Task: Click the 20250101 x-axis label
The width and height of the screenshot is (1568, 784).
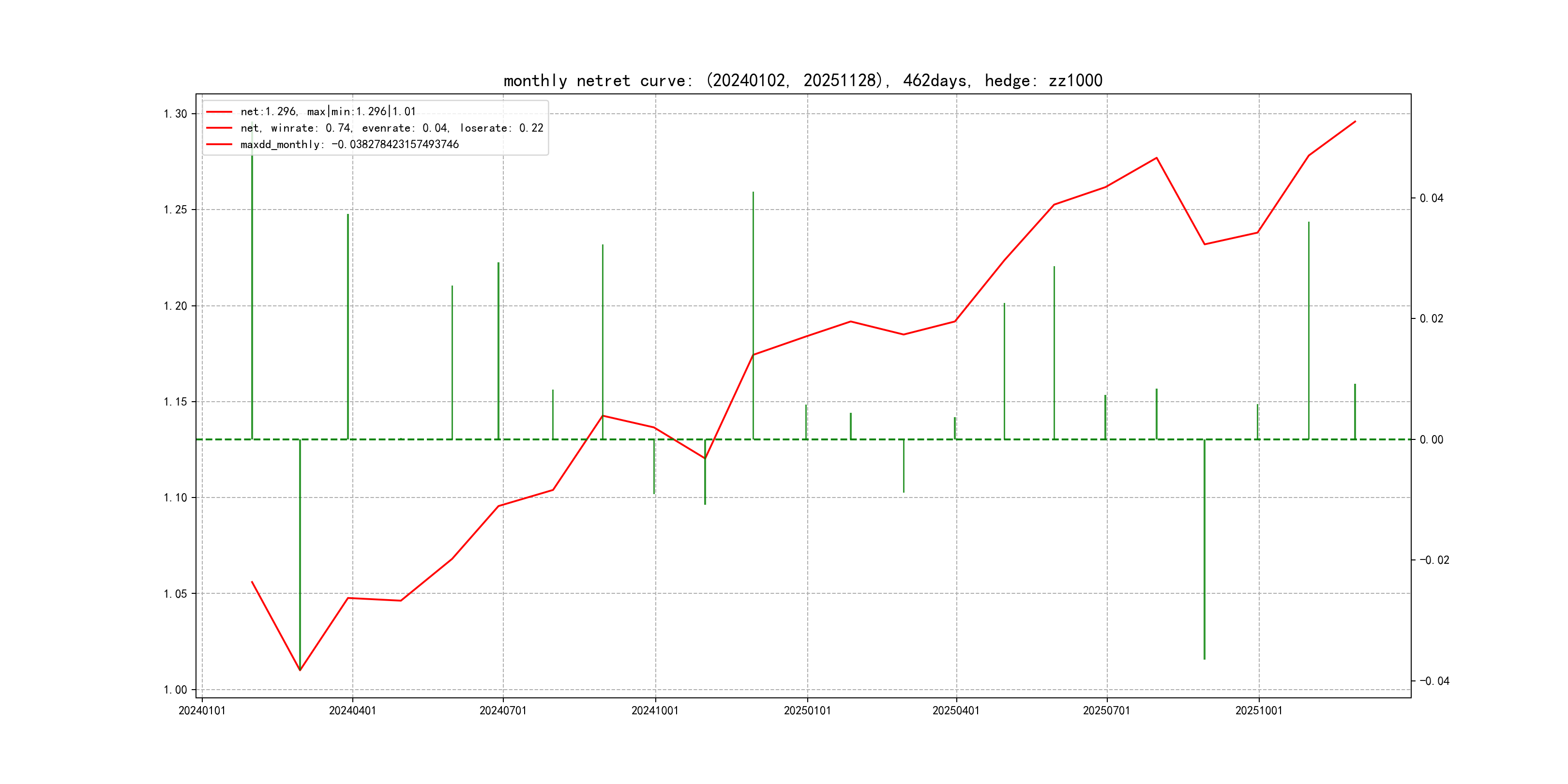Action: (807, 710)
